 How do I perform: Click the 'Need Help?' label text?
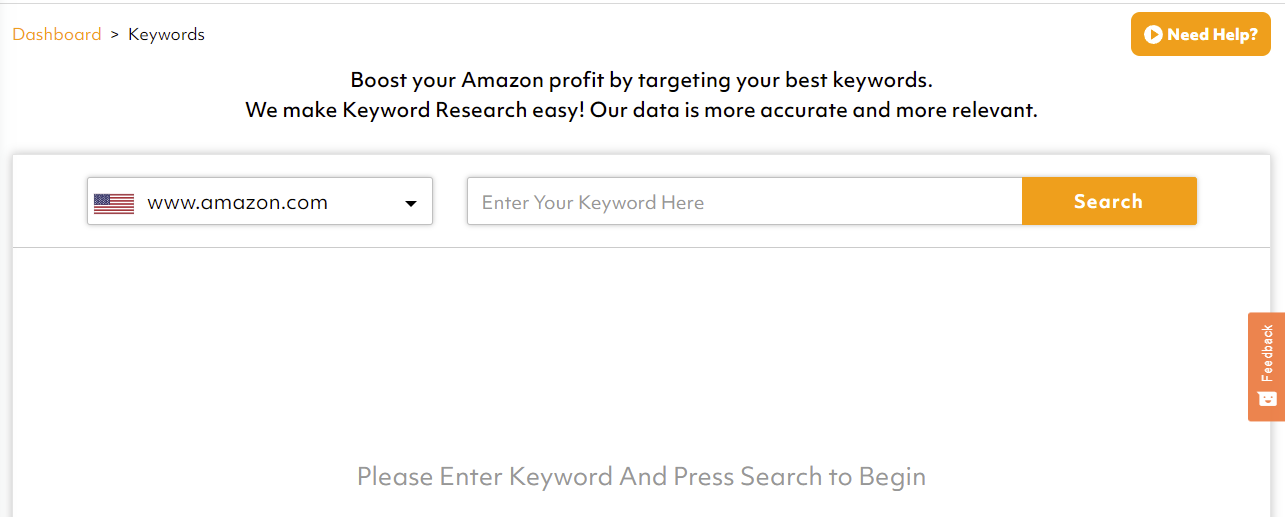click(1212, 35)
